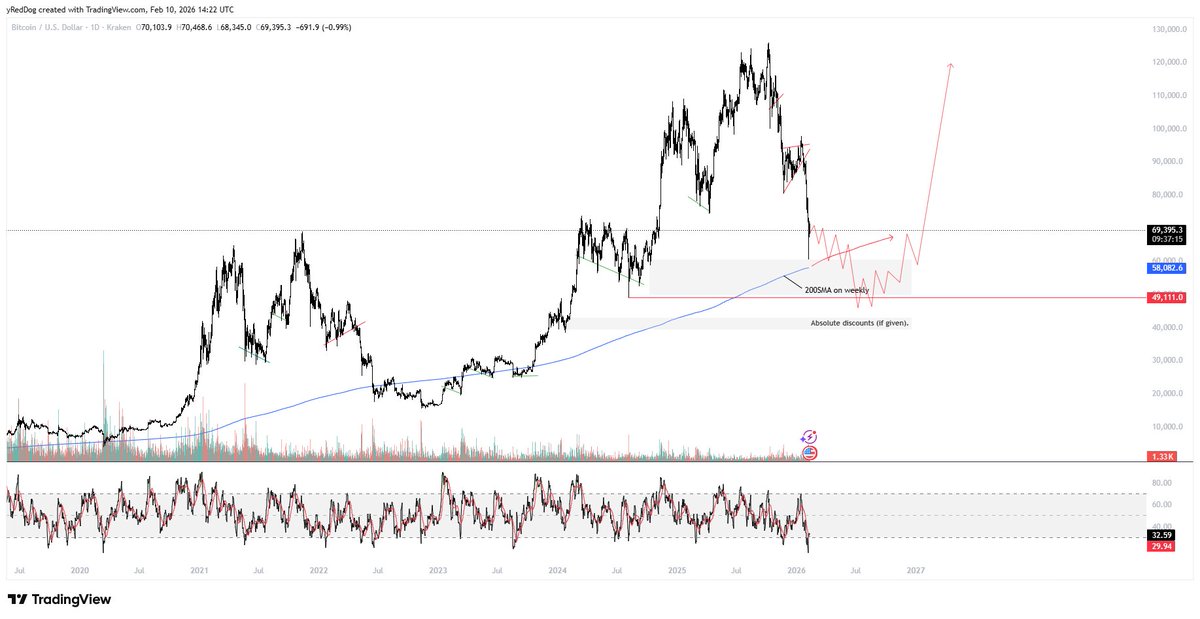Click the open price value O70,103.9
Screen dimensions: 1200x619
pos(155,28)
